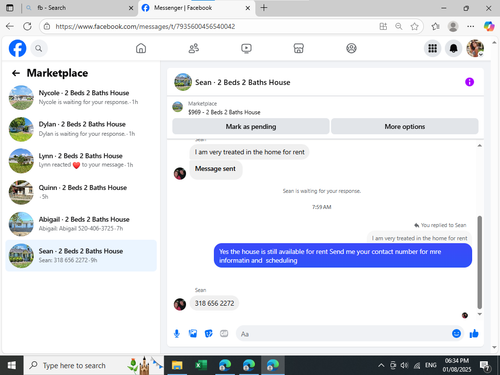The image size is (500, 375).
Task: Click the back arrow beside Marketplace
Action: coord(16,73)
